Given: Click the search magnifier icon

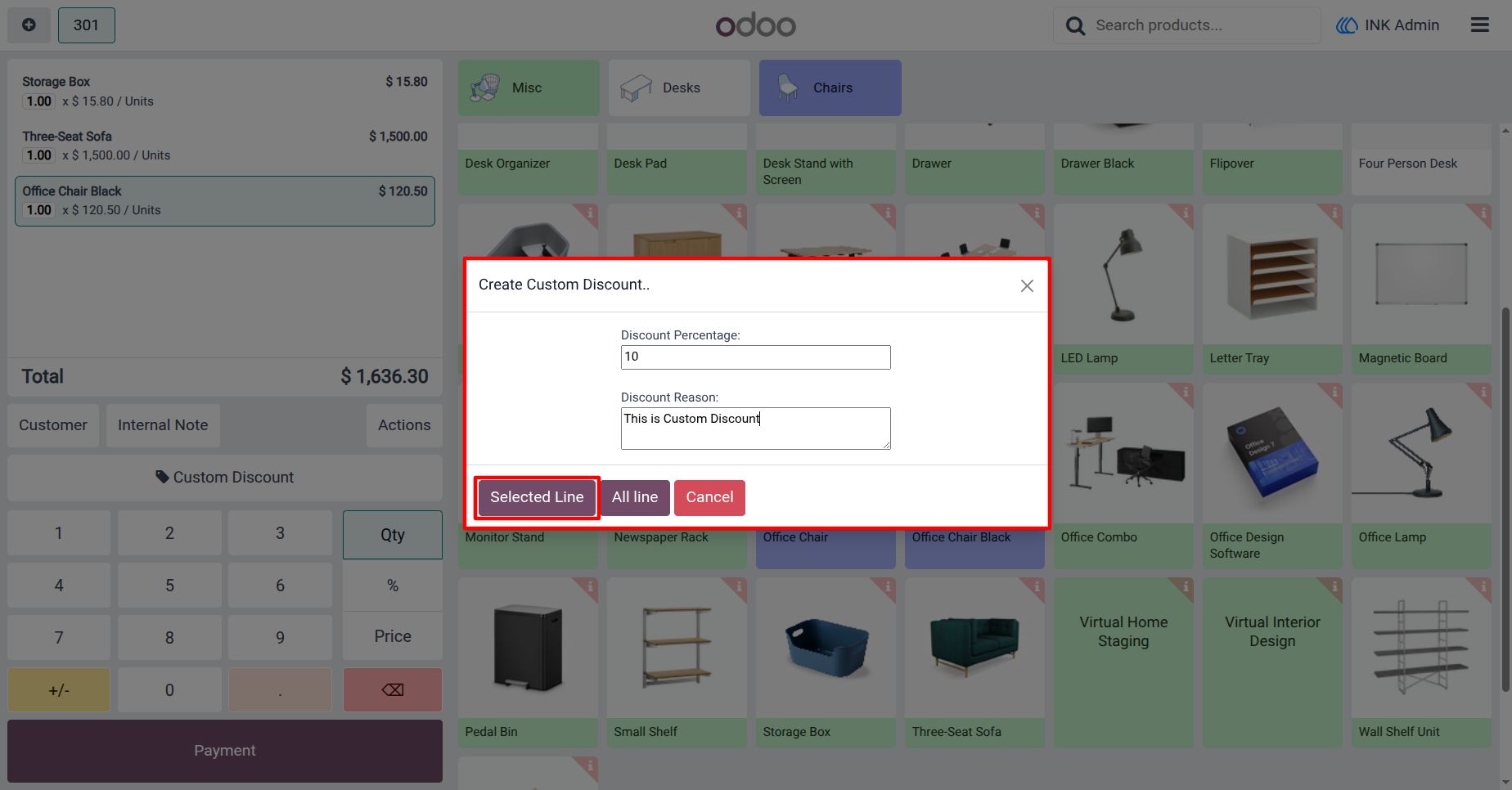Looking at the screenshot, I should (1075, 26).
